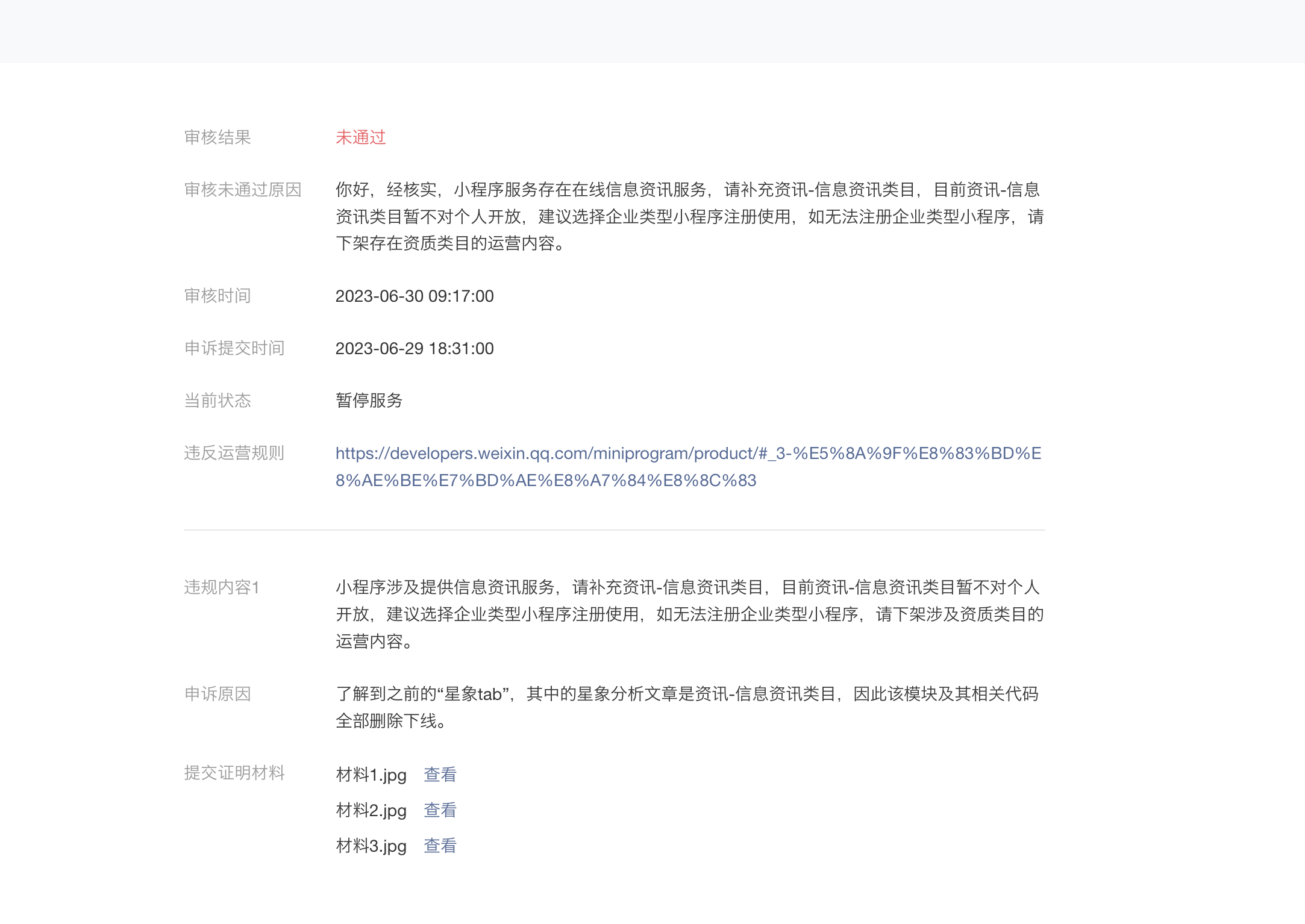
Task: Click the 审核未通过原因 label
Action: coord(243,190)
